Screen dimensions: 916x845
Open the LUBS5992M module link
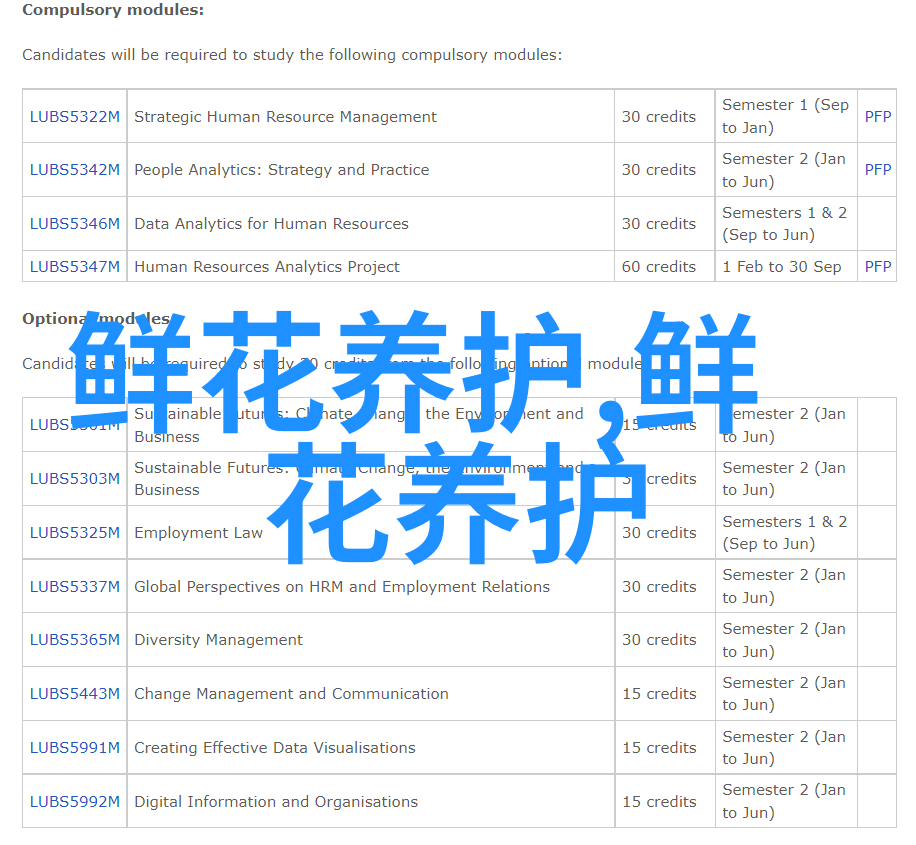[75, 801]
